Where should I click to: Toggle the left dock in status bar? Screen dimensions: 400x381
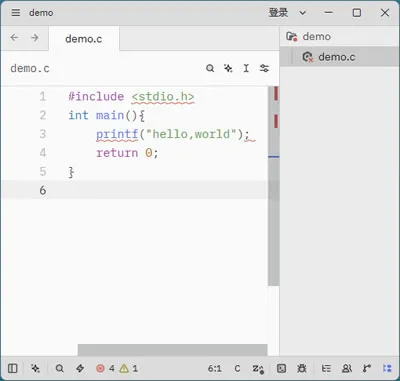click(13, 368)
